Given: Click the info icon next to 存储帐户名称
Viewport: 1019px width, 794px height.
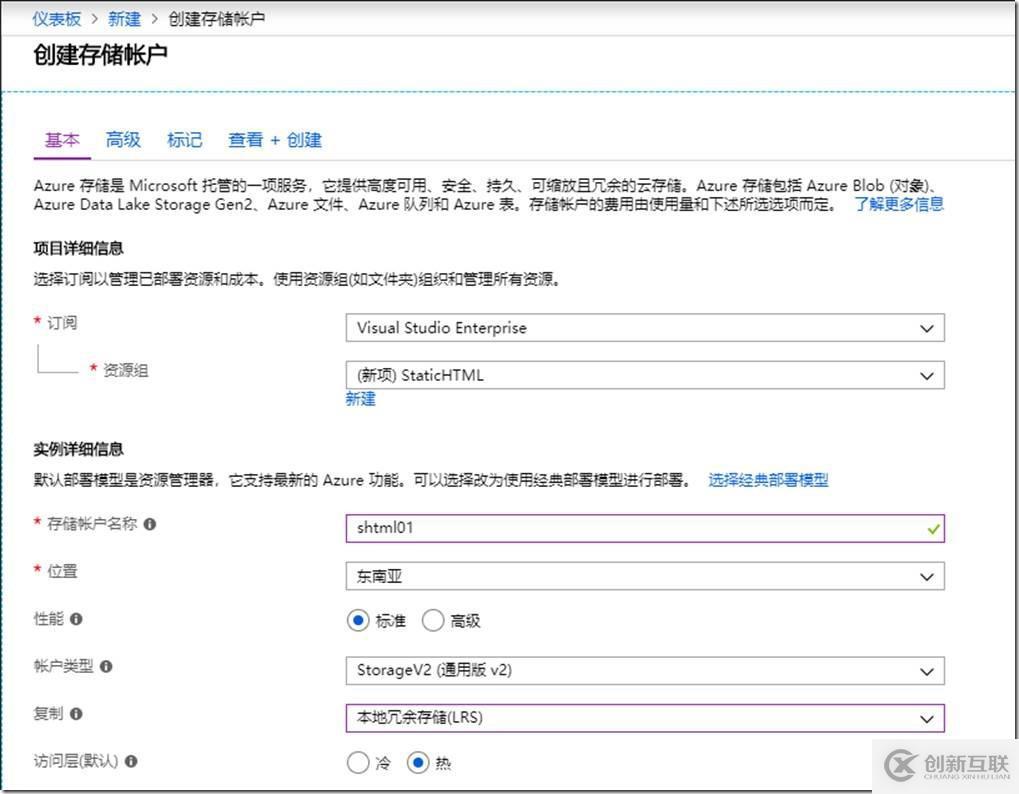Looking at the screenshot, I should [x=149, y=524].
